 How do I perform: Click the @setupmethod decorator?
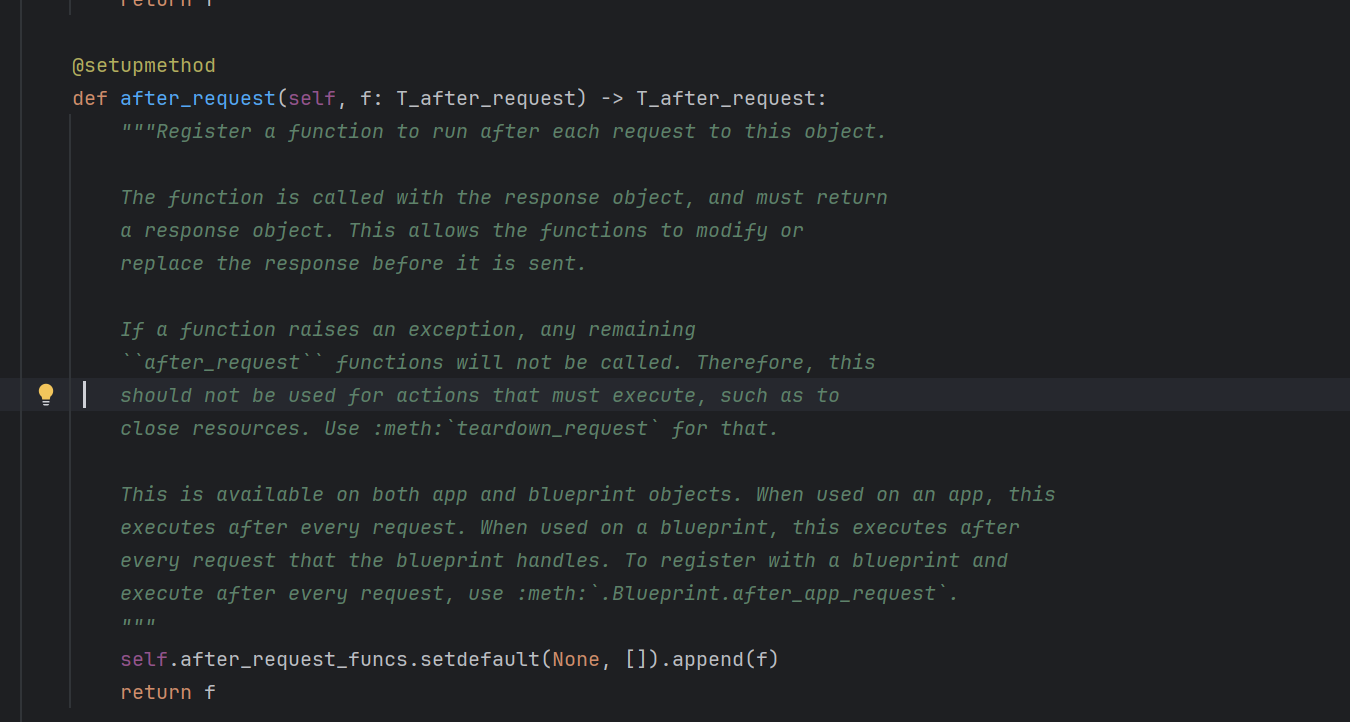[143, 66]
